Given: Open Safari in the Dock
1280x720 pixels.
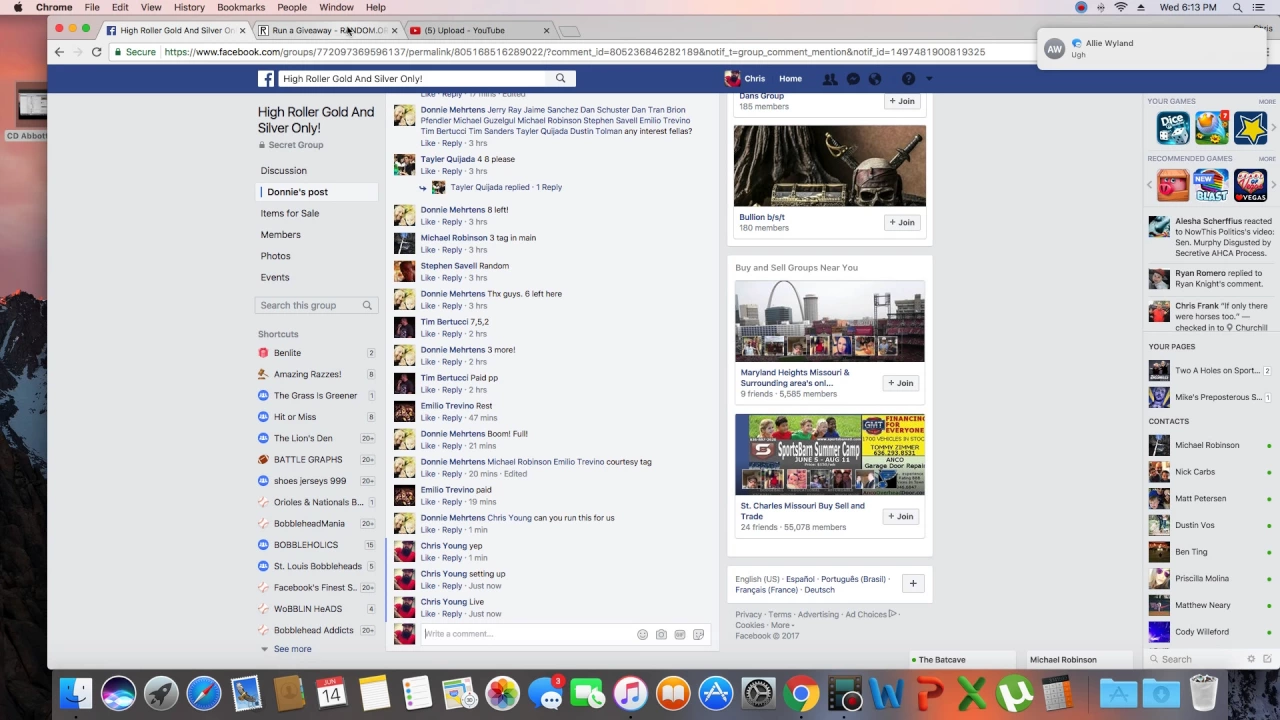Looking at the screenshot, I should (203, 693).
